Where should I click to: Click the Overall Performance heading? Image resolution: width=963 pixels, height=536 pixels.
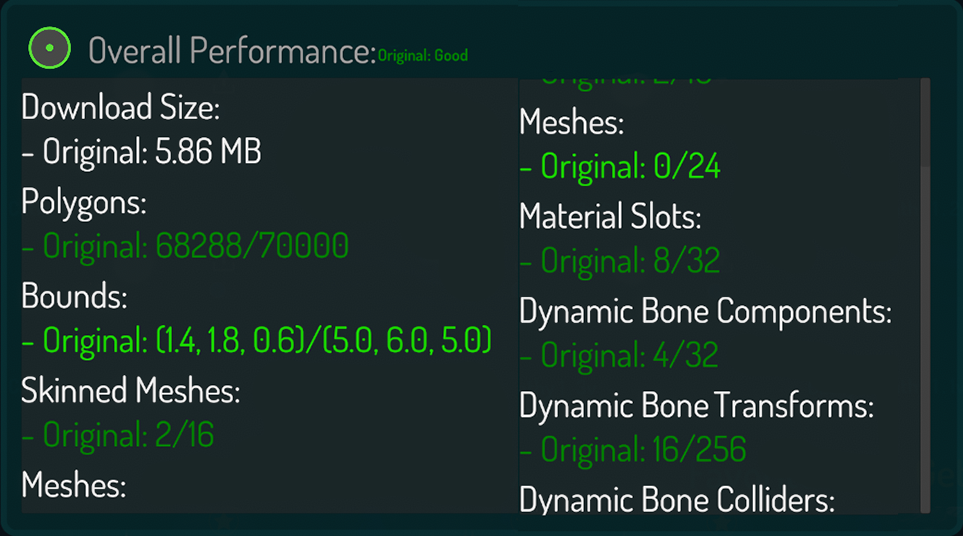click(x=232, y=50)
